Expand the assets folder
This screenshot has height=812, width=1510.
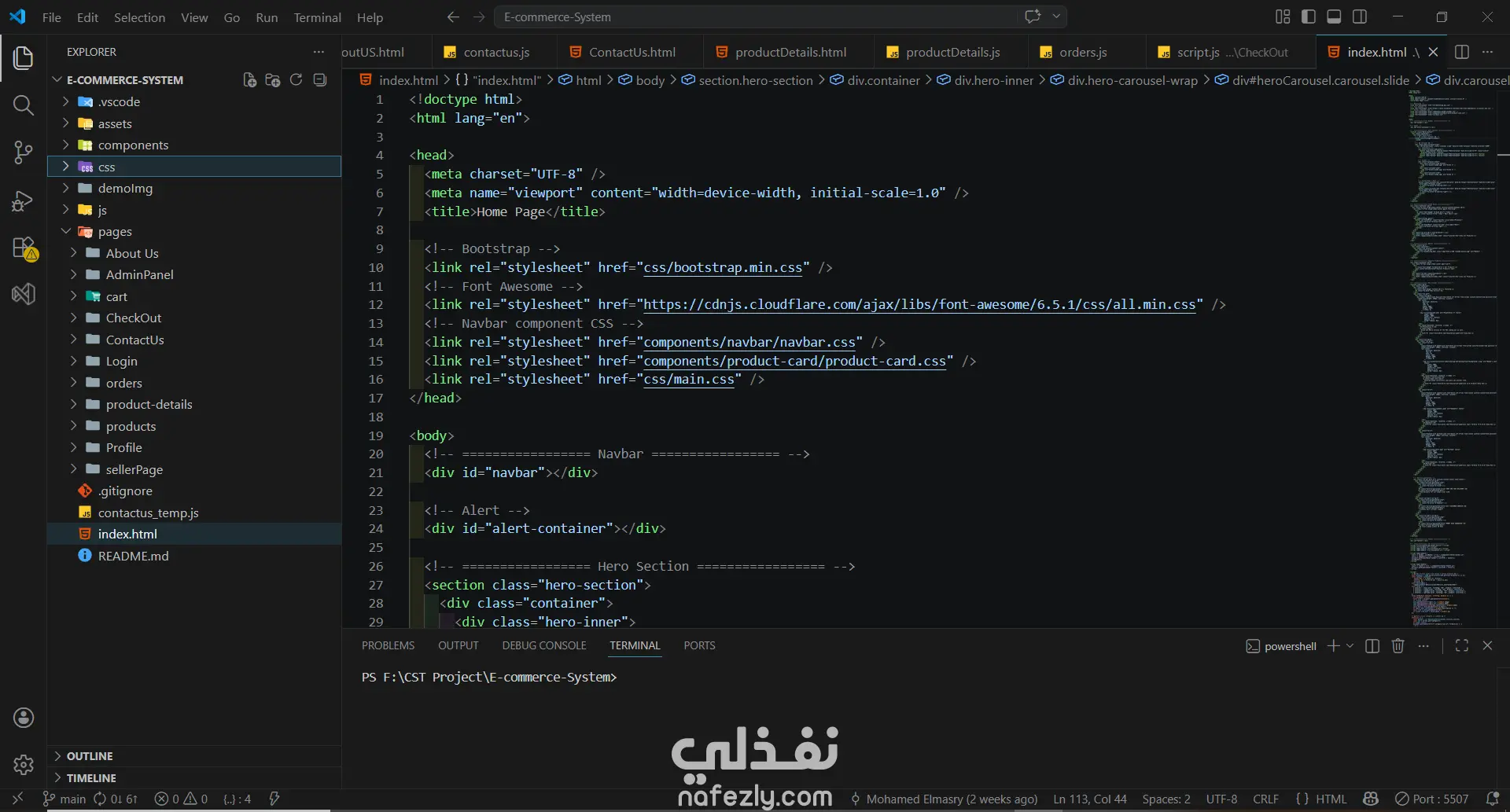click(x=194, y=123)
